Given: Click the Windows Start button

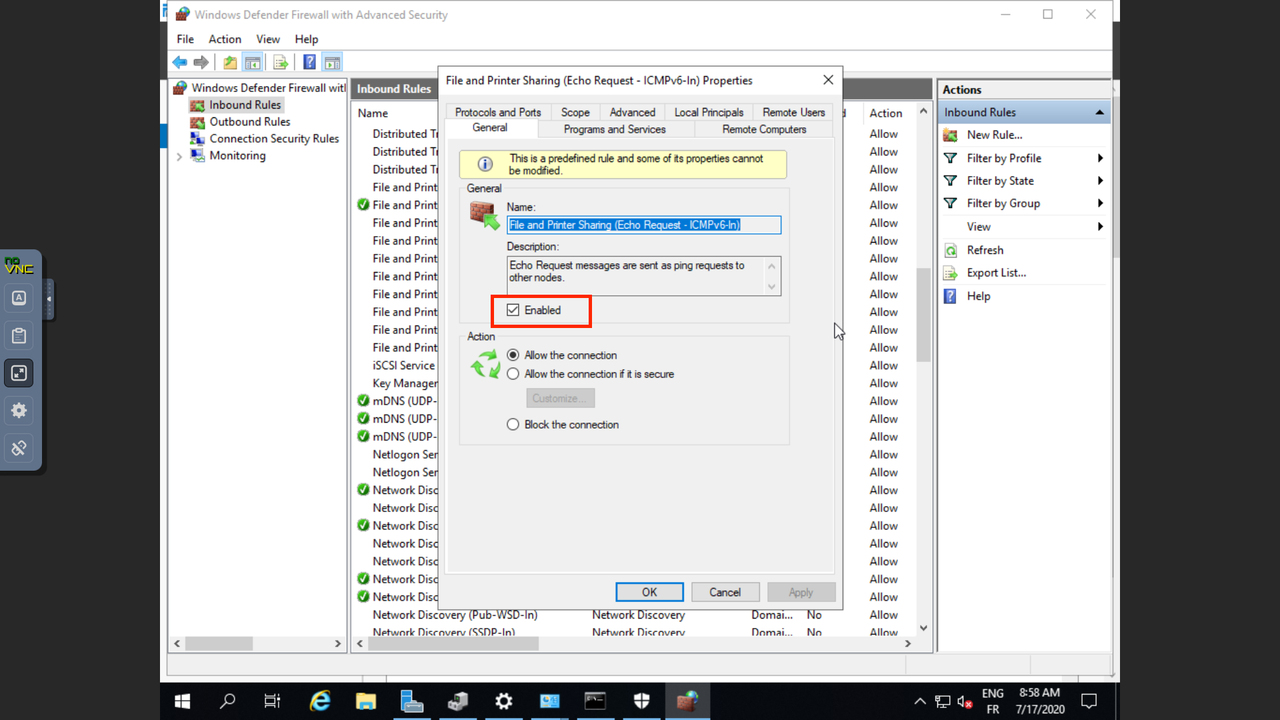Looking at the screenshot, I should [182, 701].
